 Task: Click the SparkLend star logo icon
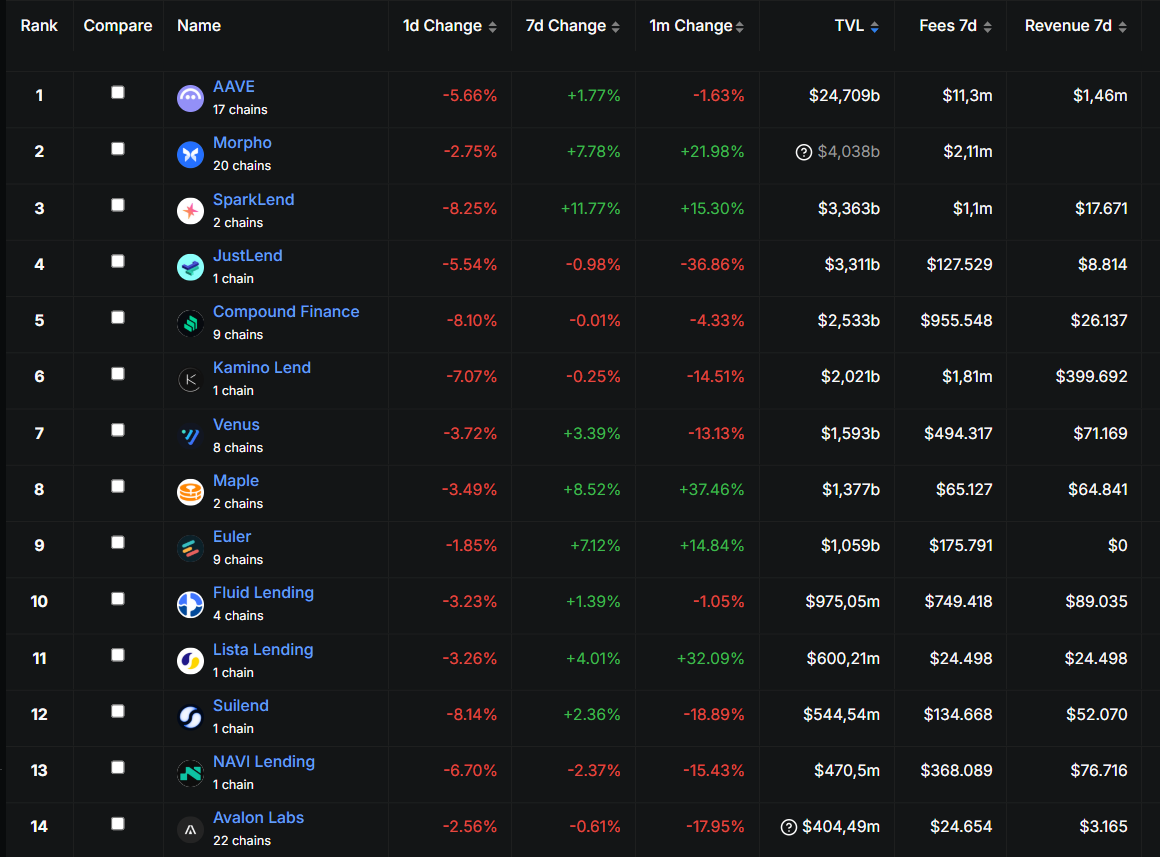coord(190,211)
